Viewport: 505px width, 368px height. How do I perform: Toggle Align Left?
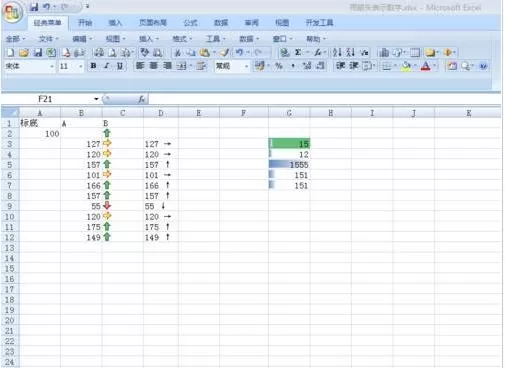[140, 66]
